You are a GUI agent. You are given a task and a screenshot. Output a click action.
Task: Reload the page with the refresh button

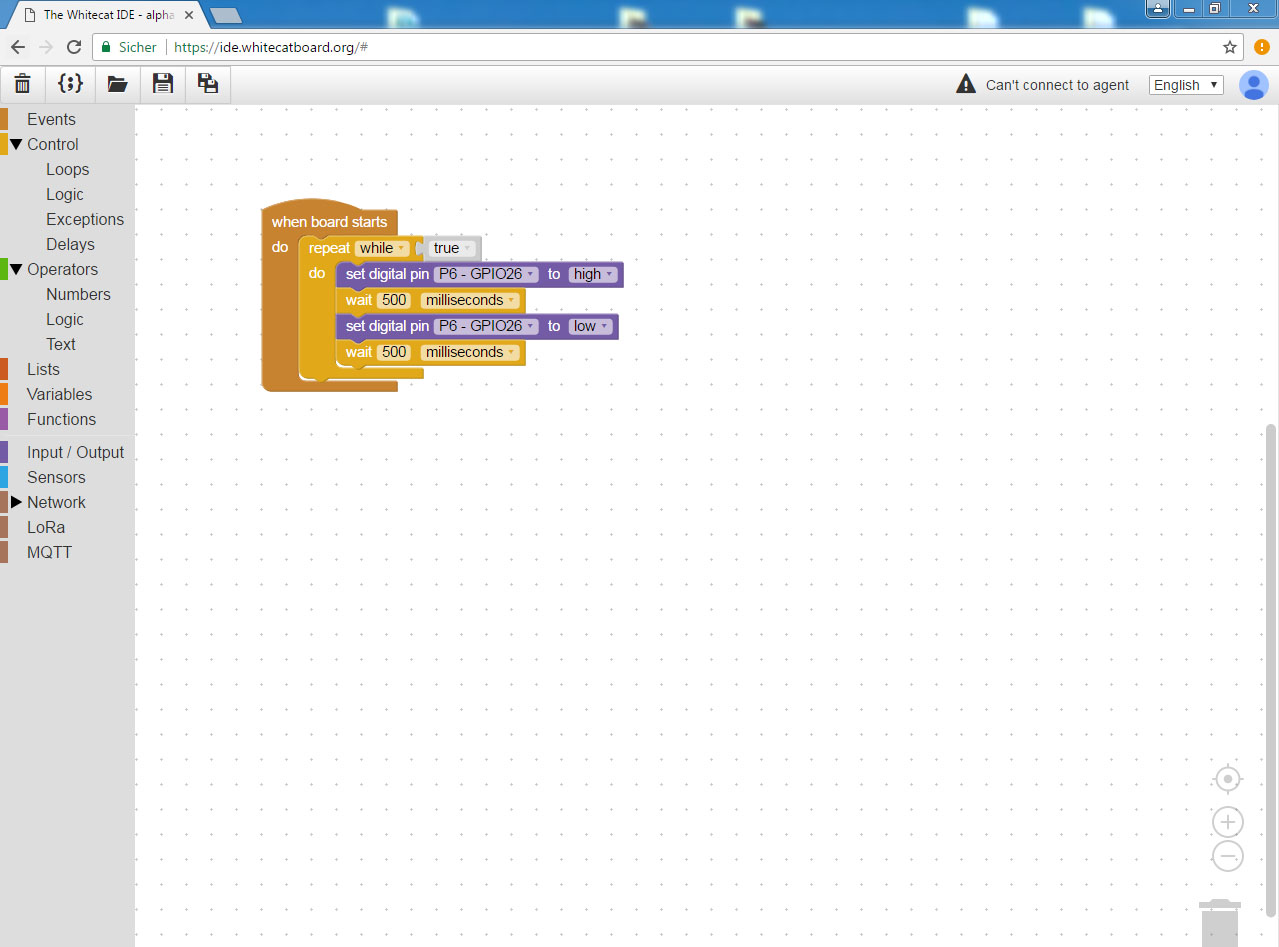pyautogui.click(x=74, y=47)
